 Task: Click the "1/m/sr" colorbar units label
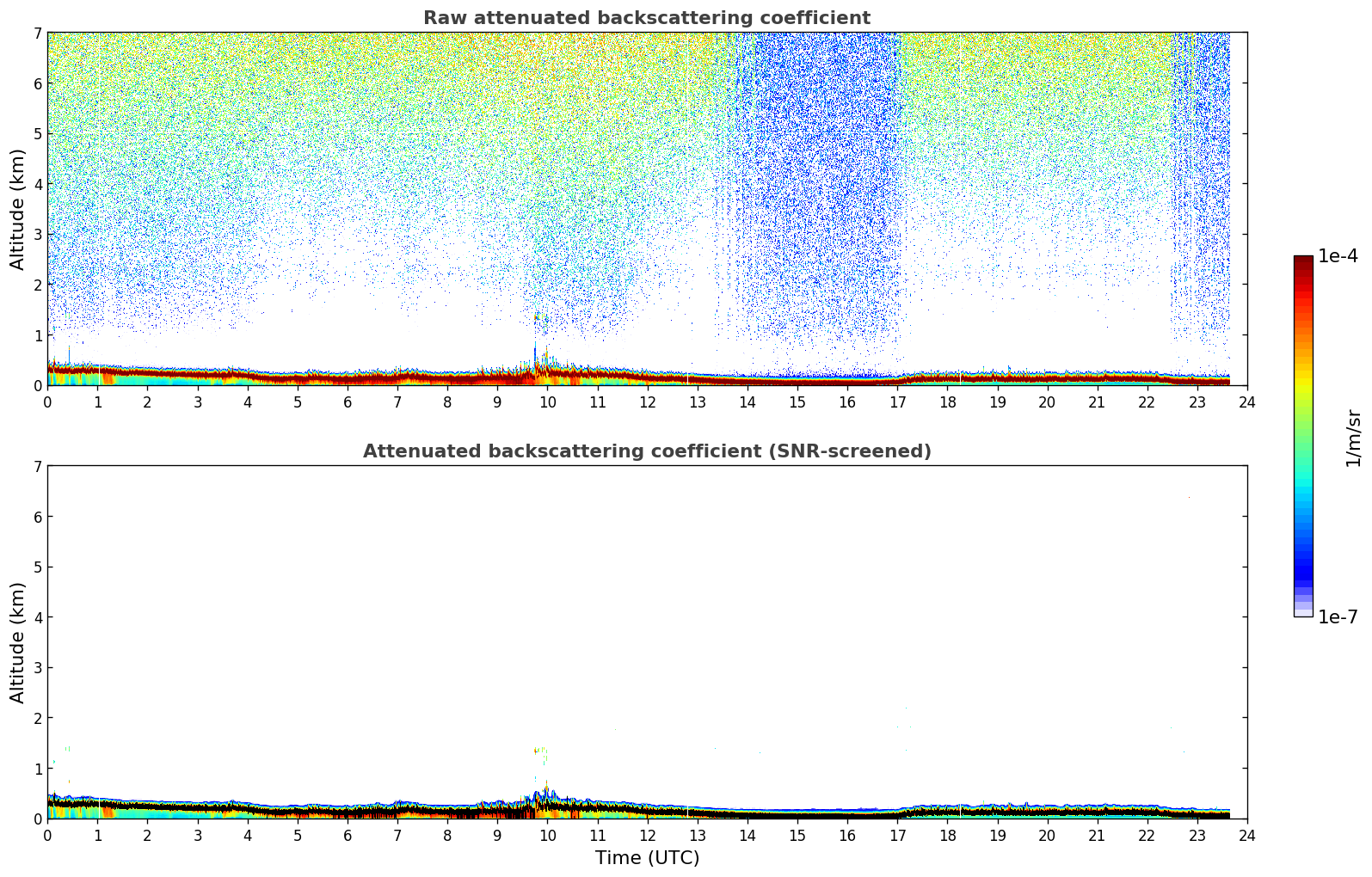pyautogui.click(x=1353, y=438)
